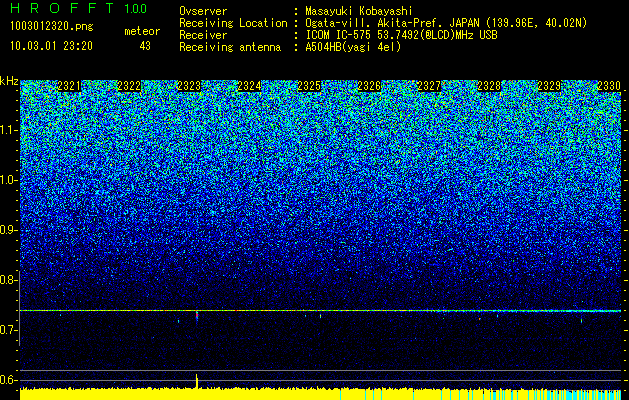Screen dimensions: 629x400
Task: Click the 2327 time marker
Action: [429, 86]
